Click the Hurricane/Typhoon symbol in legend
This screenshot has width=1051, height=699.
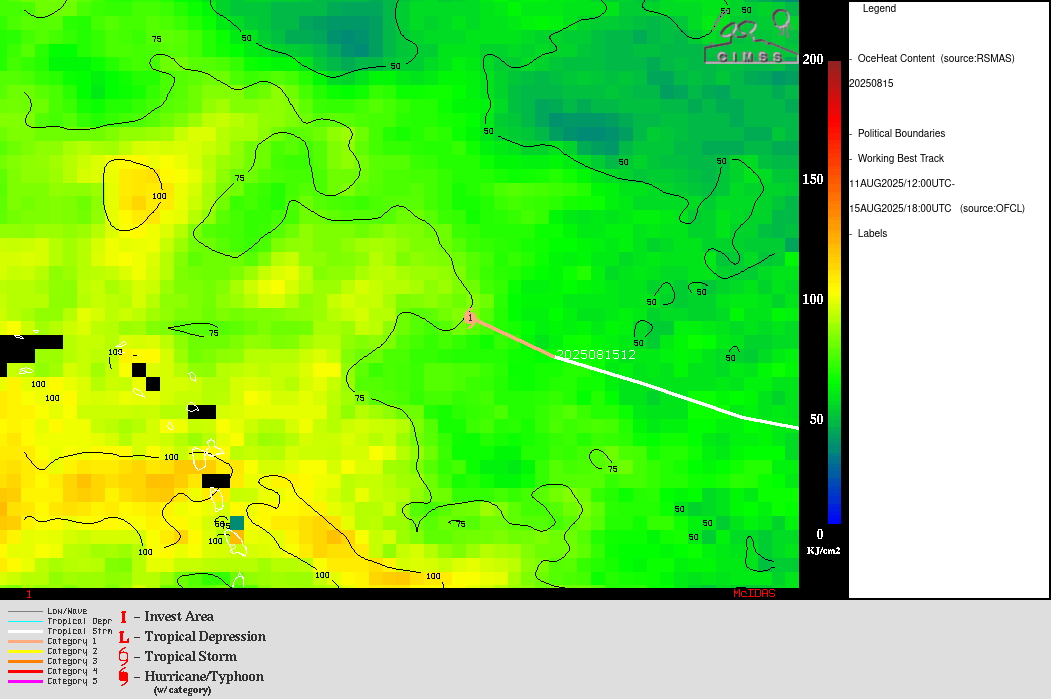click(123, 677)
